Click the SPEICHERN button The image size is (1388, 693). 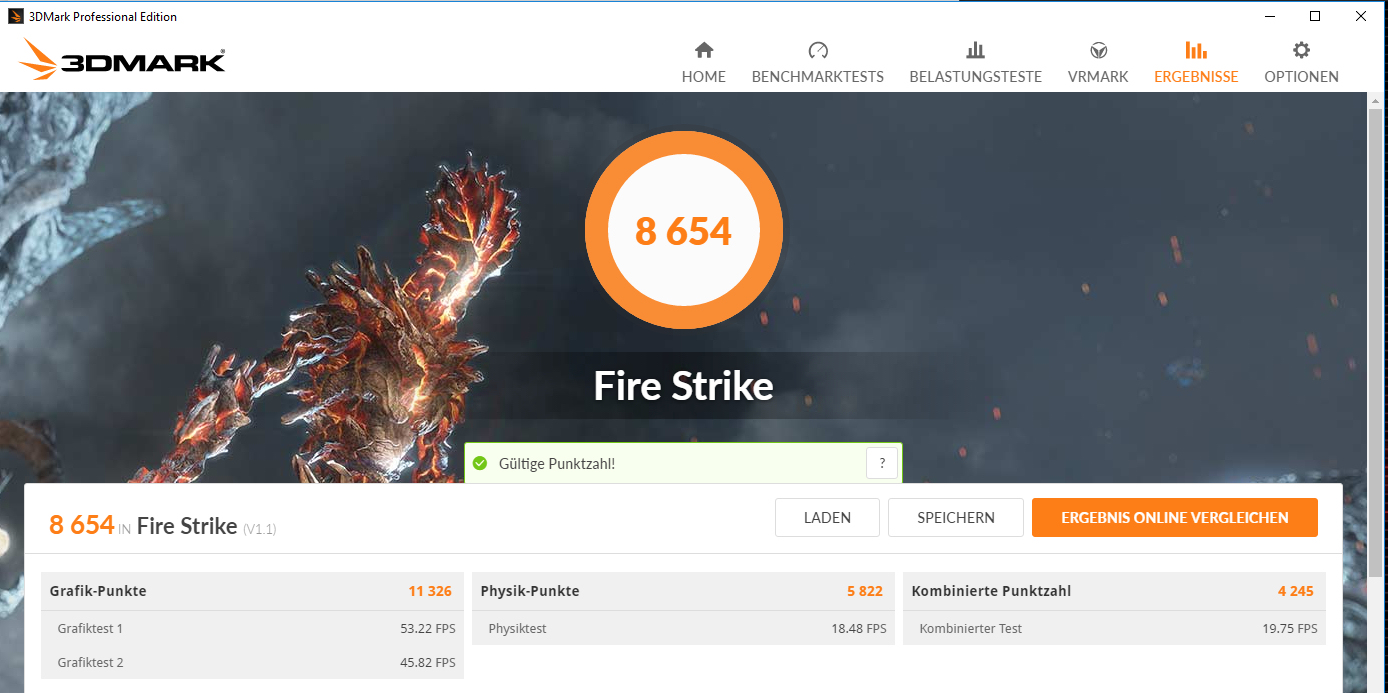click(956, 518)
